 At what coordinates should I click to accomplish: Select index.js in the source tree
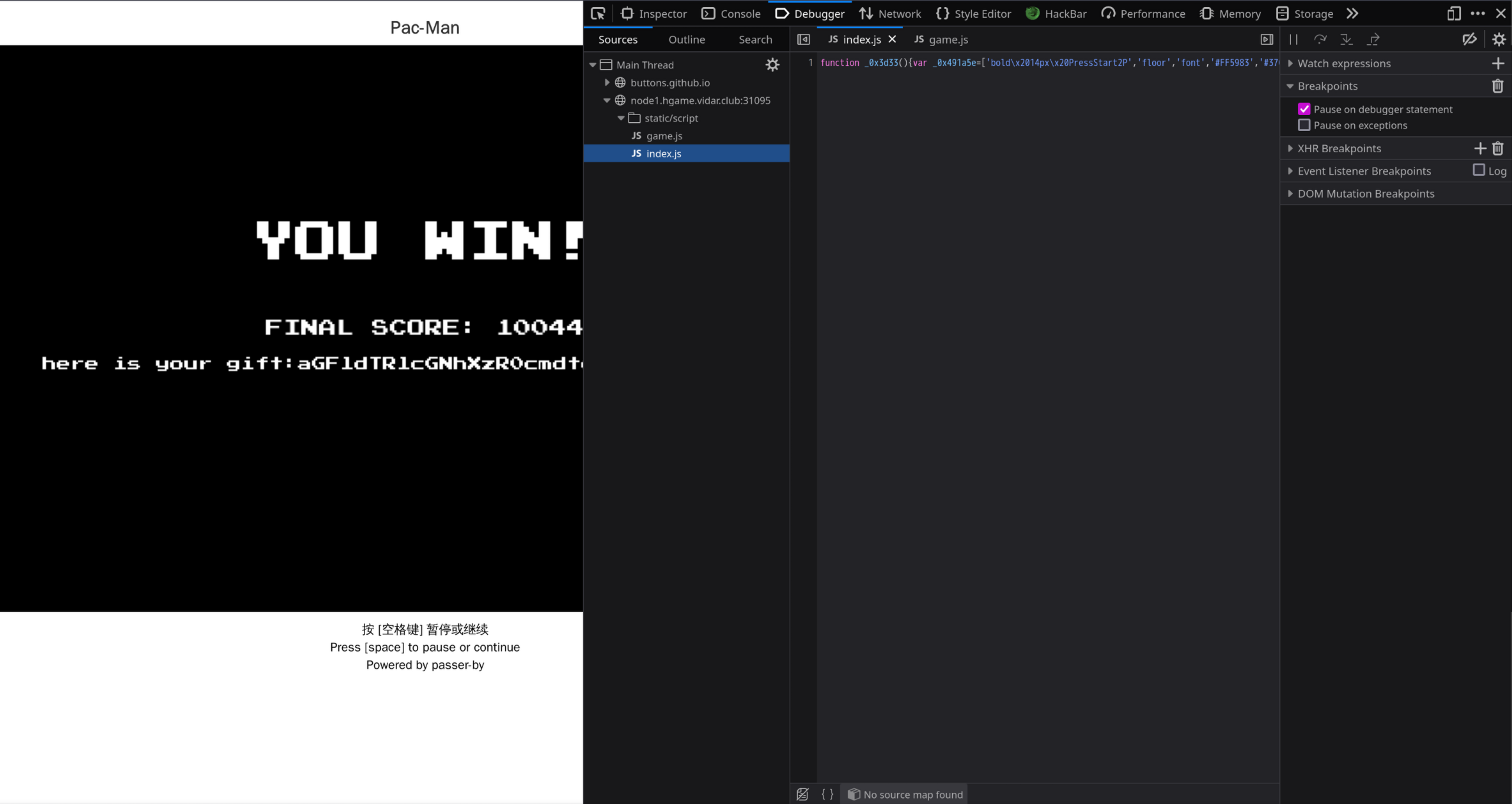[x=686, y=153]
